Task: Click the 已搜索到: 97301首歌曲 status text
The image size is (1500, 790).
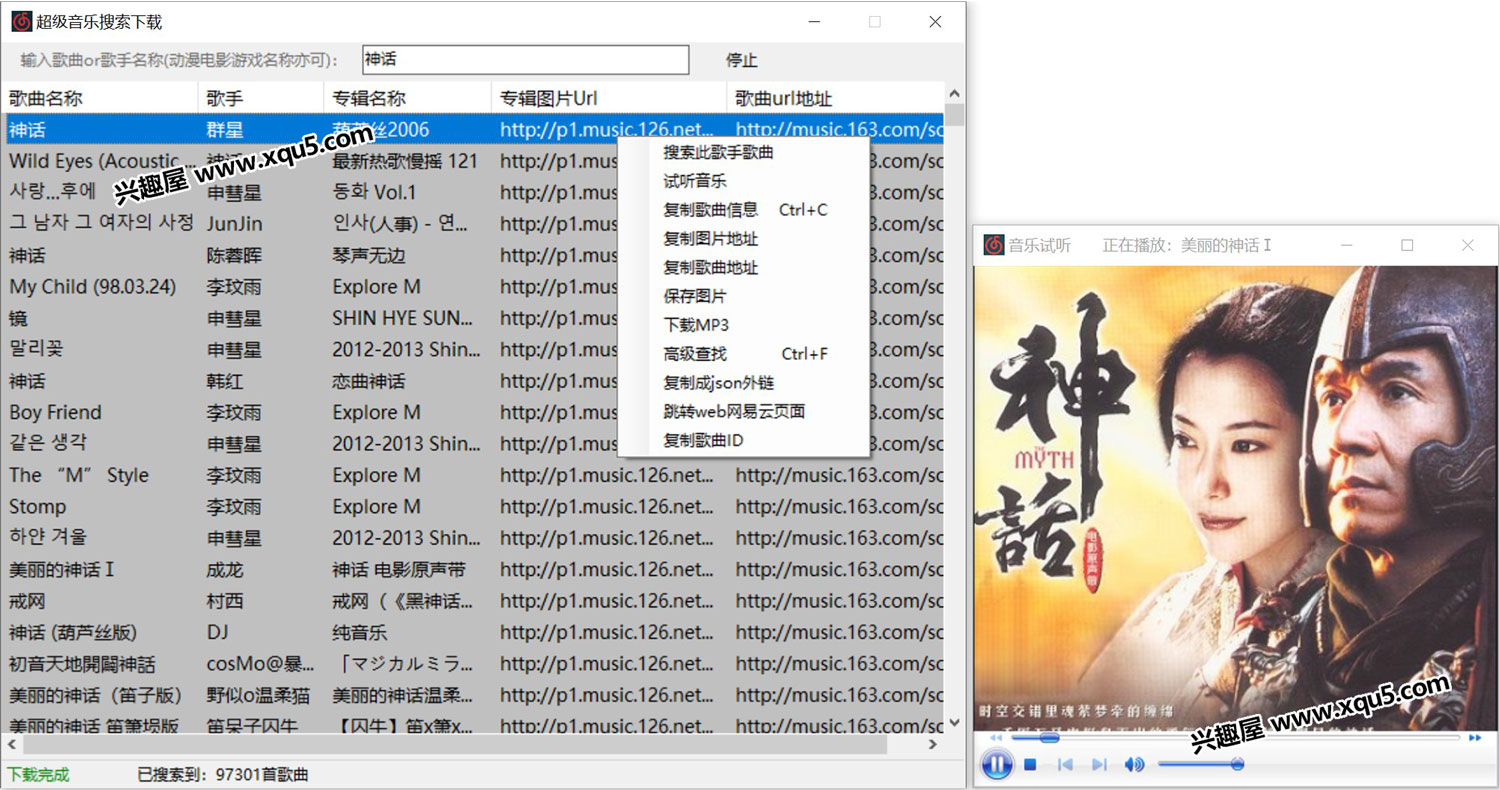Action: (223, 775)
